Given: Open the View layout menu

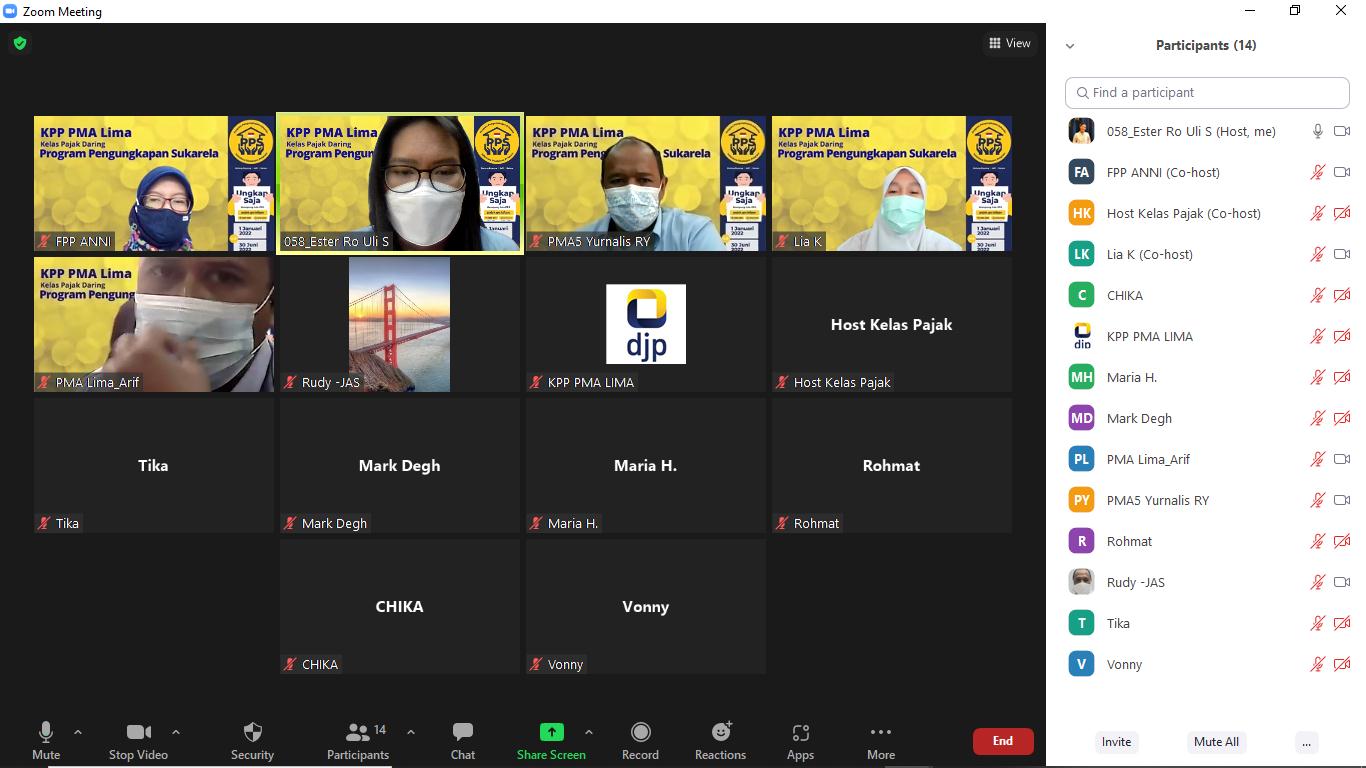Looking at the screenshot, I should tap(1010, 43).
